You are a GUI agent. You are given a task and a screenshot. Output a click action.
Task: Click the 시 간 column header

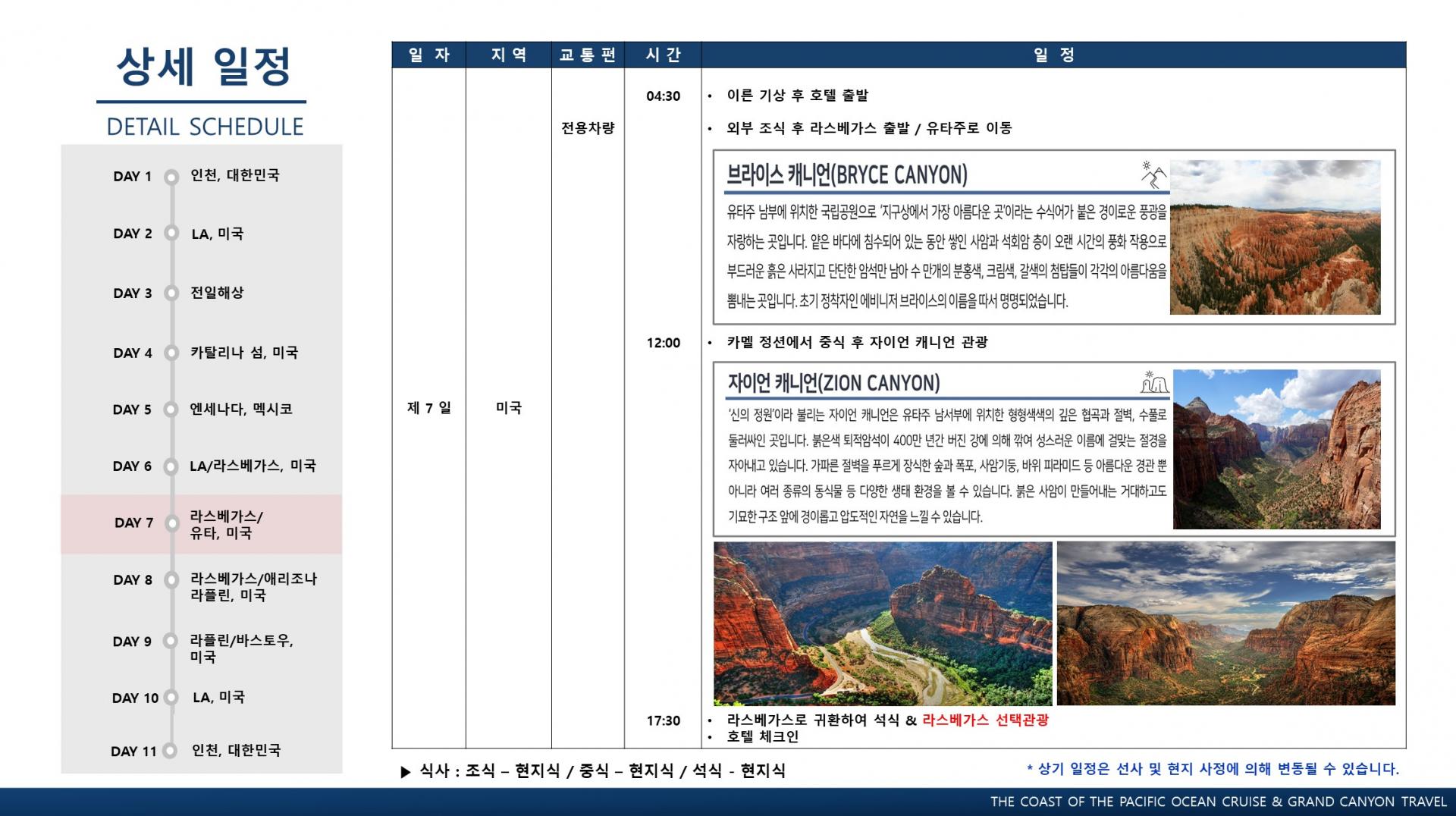(x=663, y=55)
